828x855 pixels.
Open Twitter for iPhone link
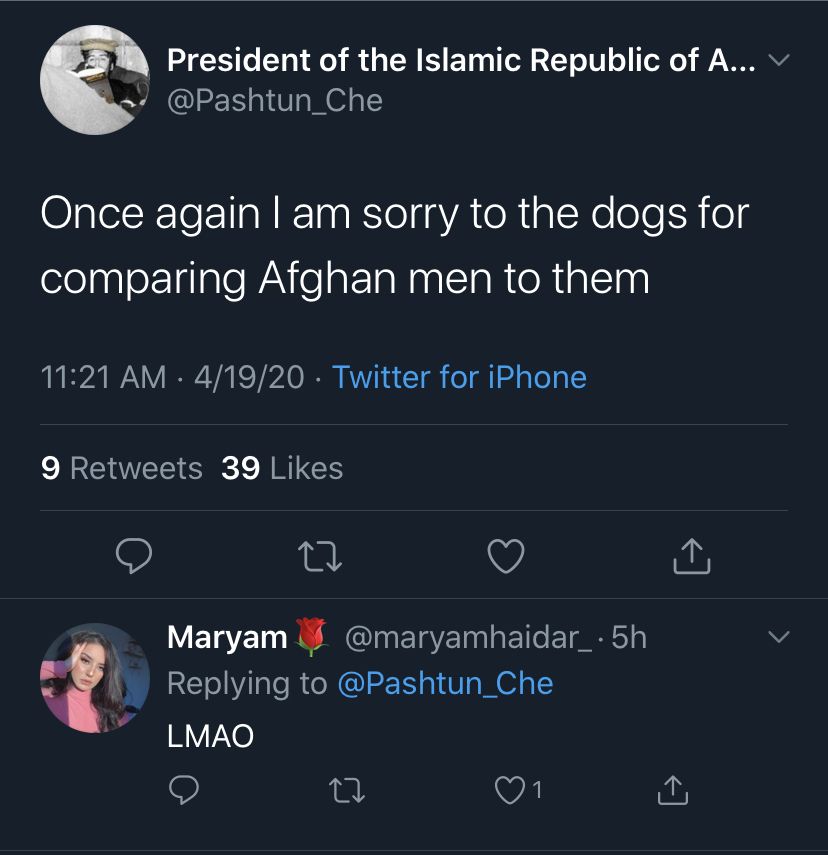[x=459, y=377]
